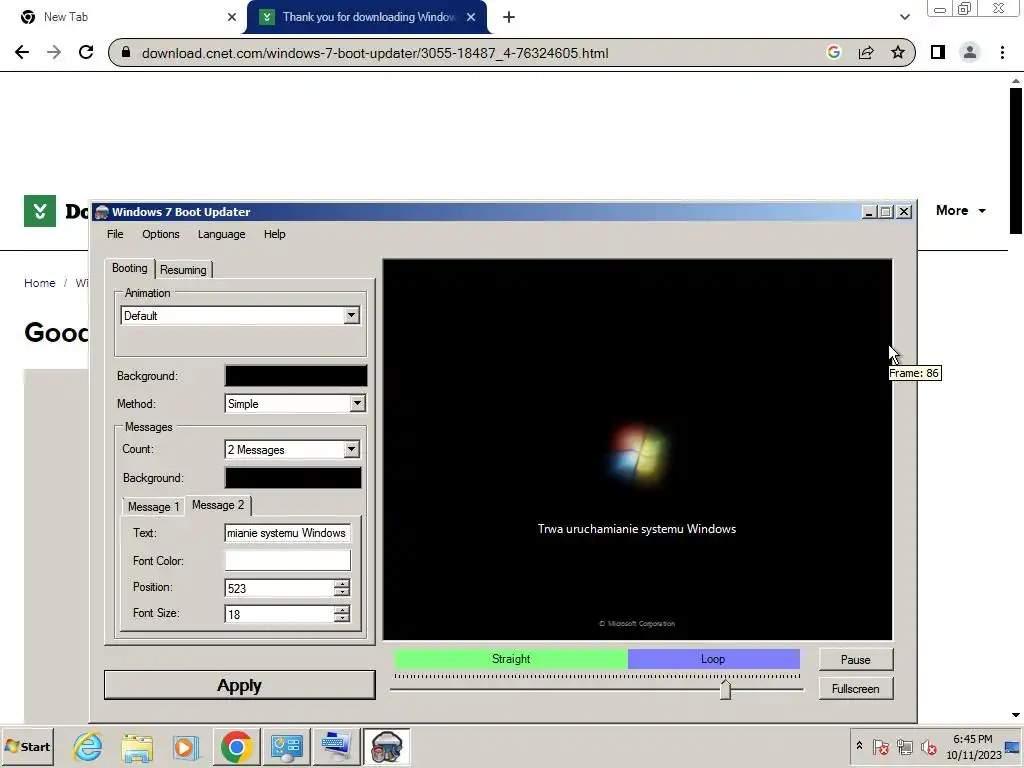Click the Boot Updater title bar icon
Image resolution: width=1024 pixels, height=768 pixels.
pyautogui.click(x=101, y=212)
